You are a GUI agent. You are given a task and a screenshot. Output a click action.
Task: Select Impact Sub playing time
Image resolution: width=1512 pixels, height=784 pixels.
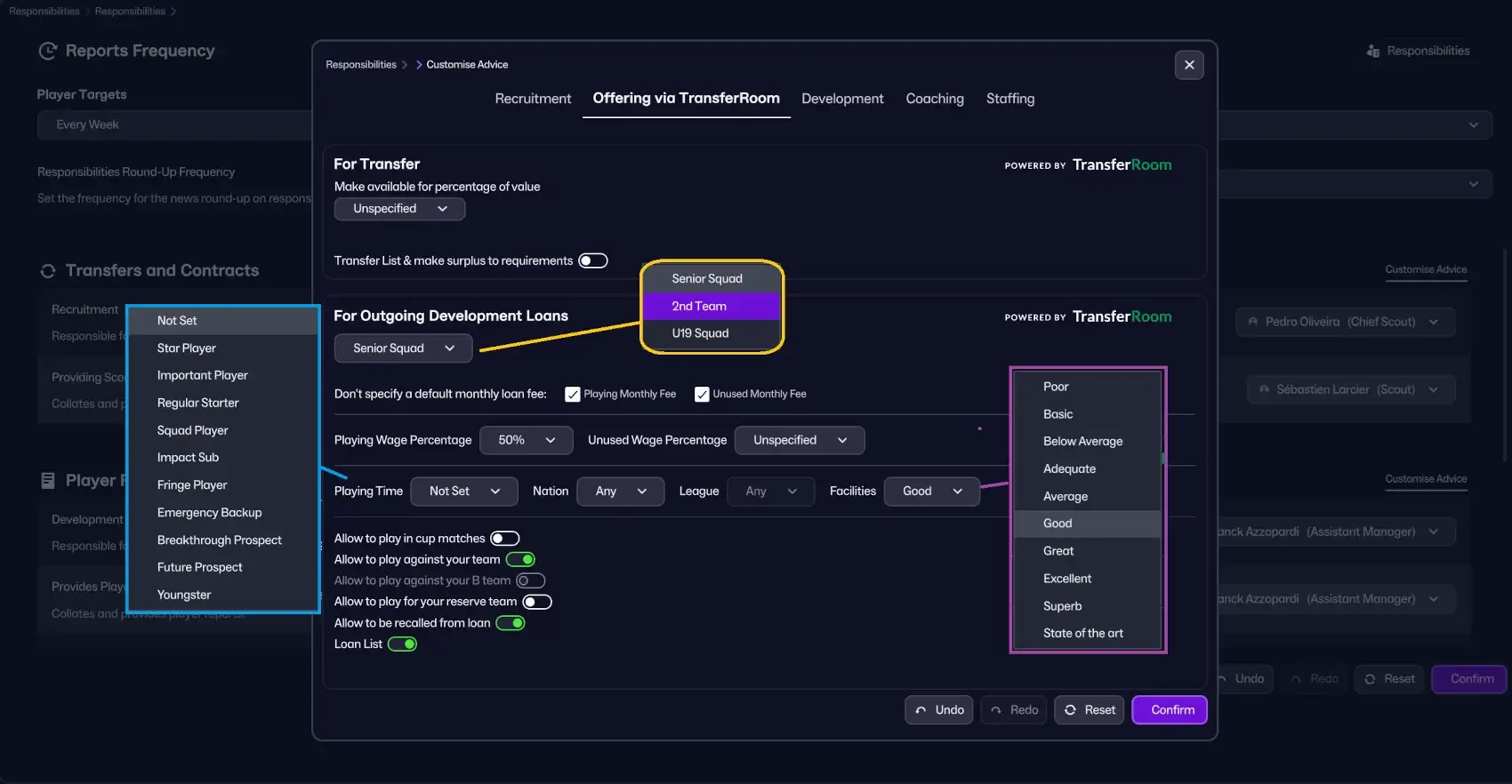pos(223,458)
